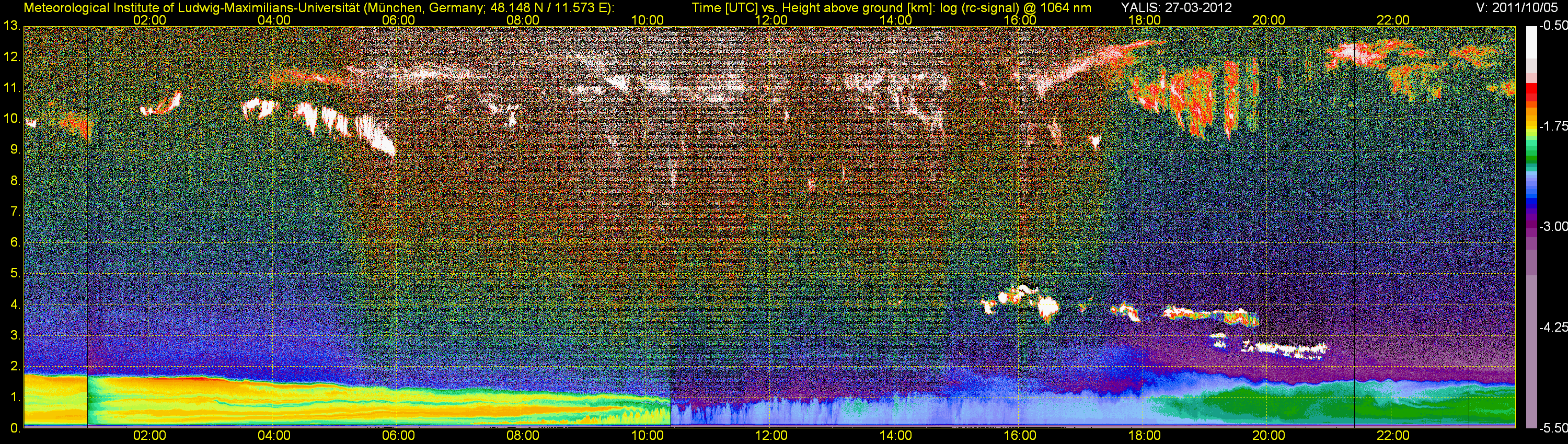The width and height of the screenshot is (1568, 444).
Task: Click '22:00' on the lower time axis
Action: pyautogui.click(x=1393, y=436)
